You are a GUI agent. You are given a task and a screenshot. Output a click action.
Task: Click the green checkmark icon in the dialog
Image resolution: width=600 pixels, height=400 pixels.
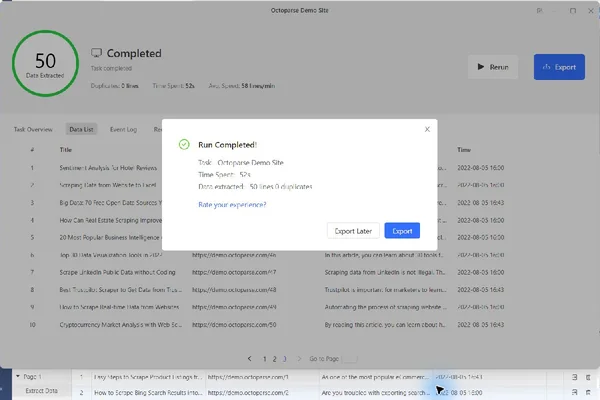(184, 144)
